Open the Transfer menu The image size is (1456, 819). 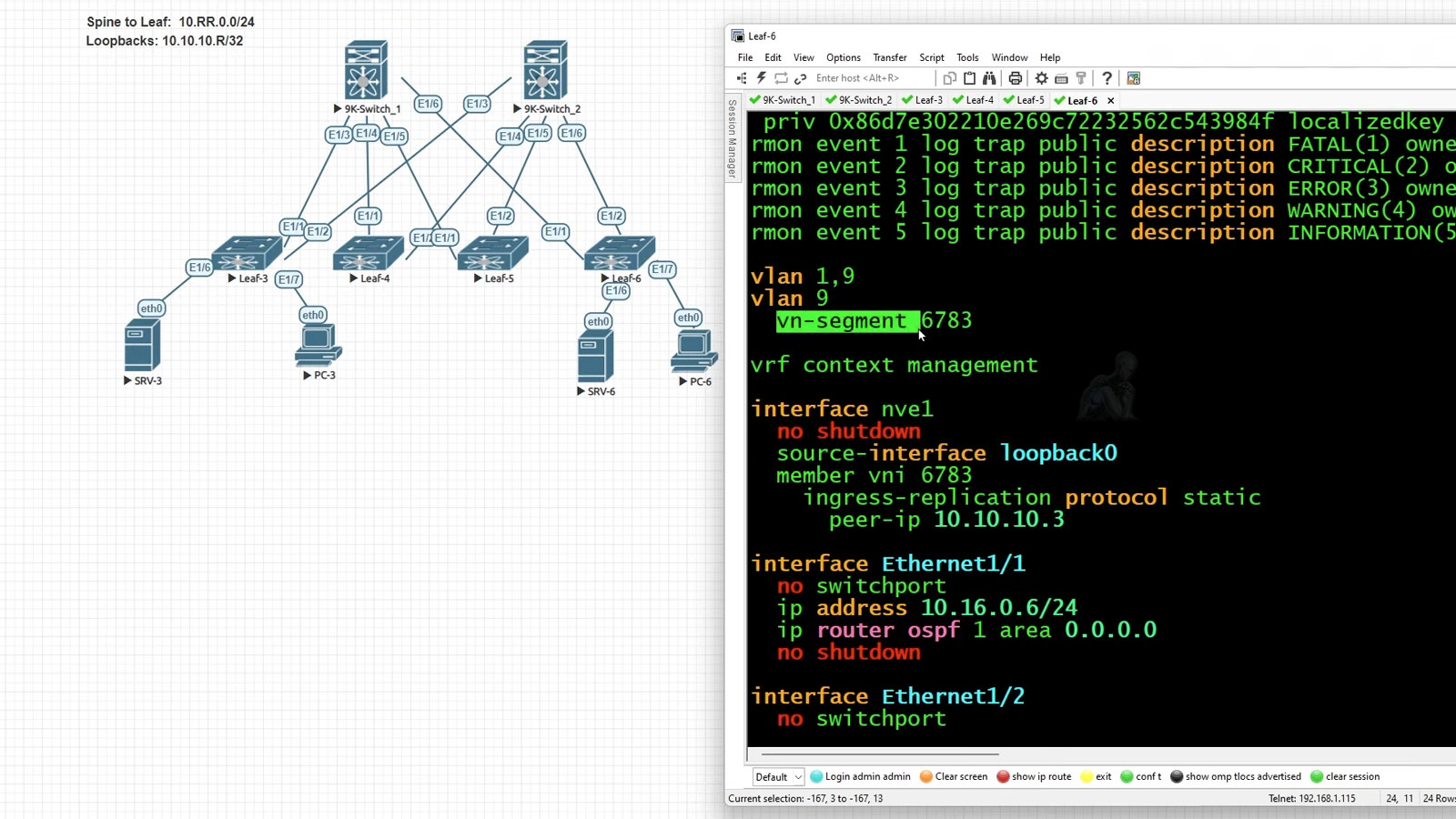[x=889, y=57]
